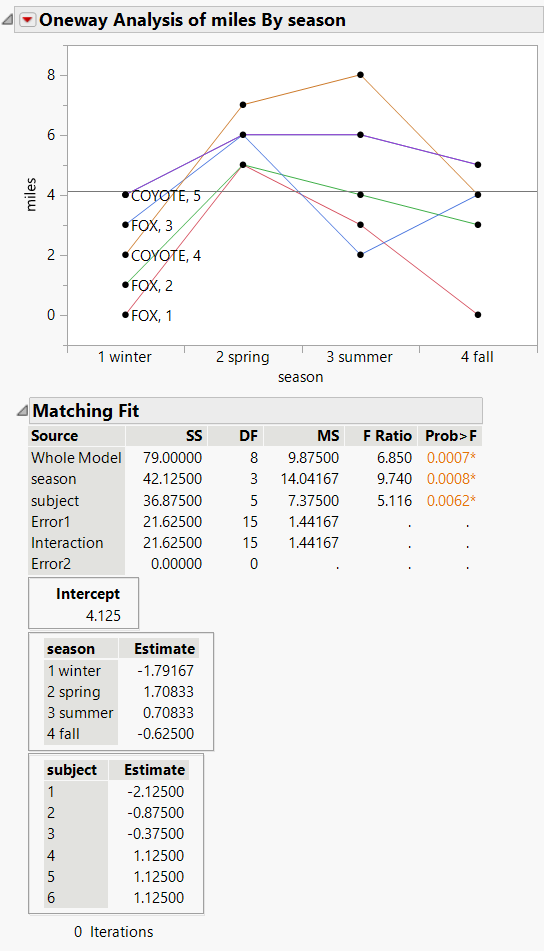Click the y-axis tick label 8
Viewport: 544px width, 951px height.
point(51,75)
